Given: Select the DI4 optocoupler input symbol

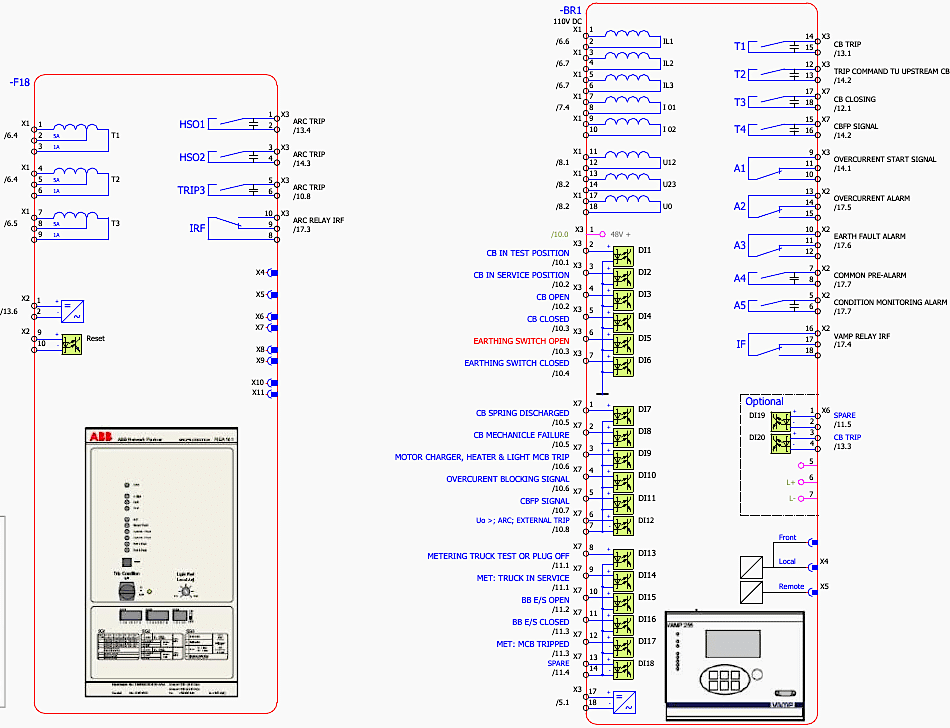Looking at the screenshot, I should tap(623, 322).
